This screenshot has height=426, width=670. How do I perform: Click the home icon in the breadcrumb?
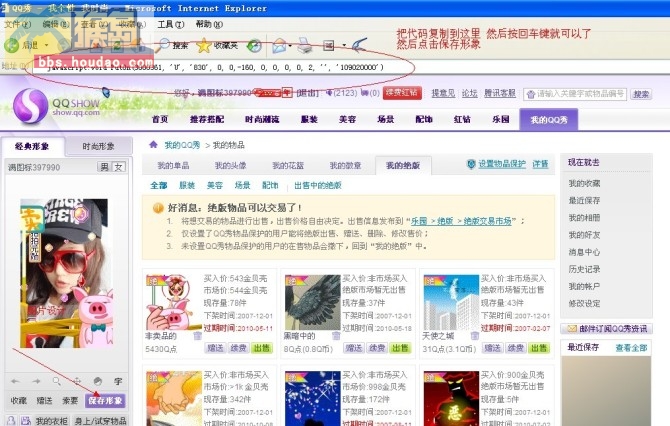coord(153,144)
